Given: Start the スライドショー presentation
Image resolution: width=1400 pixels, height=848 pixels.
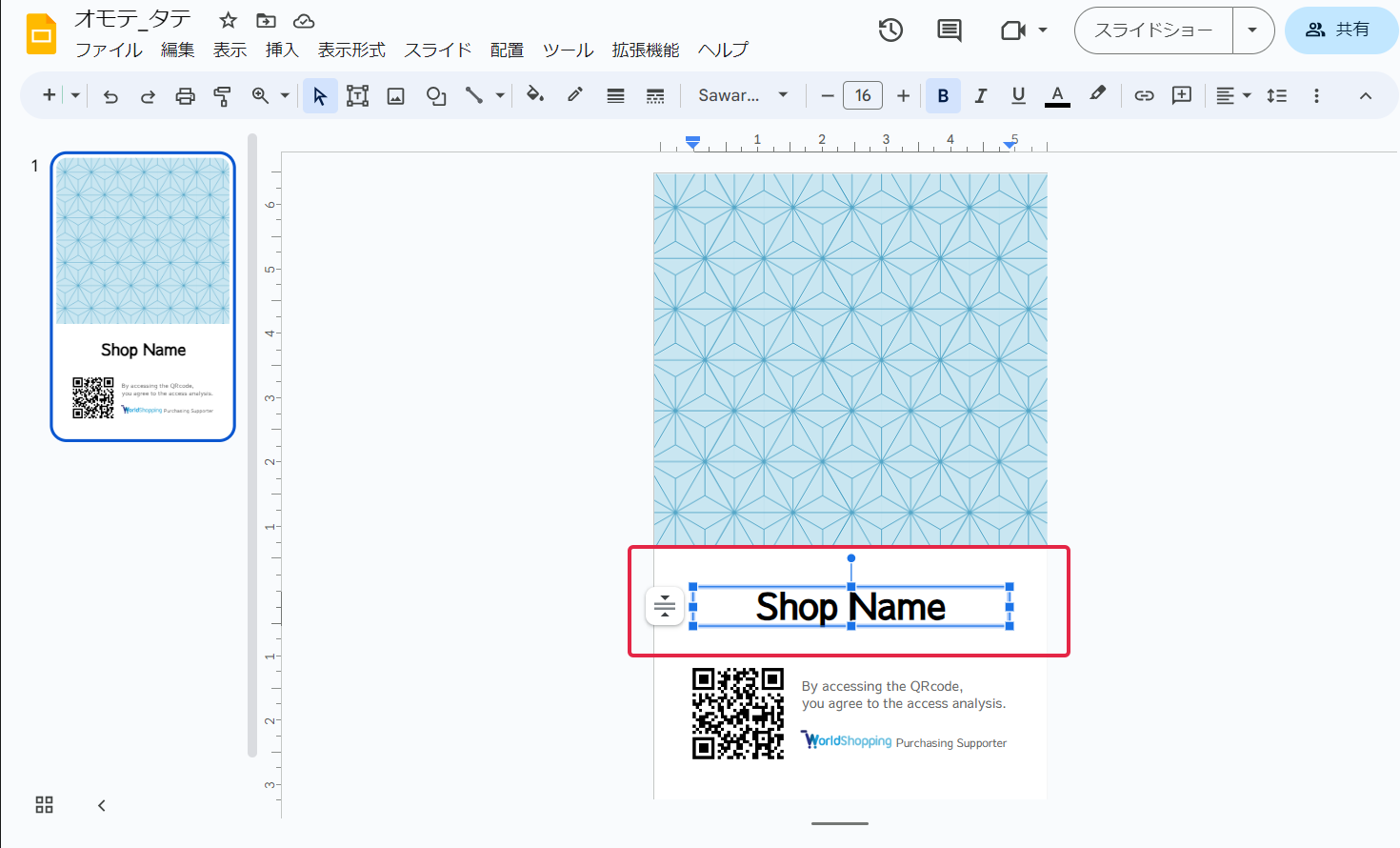Looking at the screenshot, I should point(1153,30).
